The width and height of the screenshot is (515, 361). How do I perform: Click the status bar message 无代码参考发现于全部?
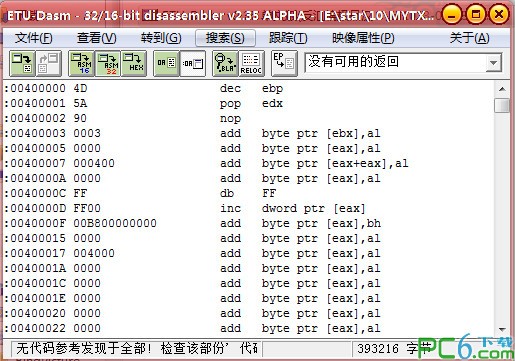point(137,349)
